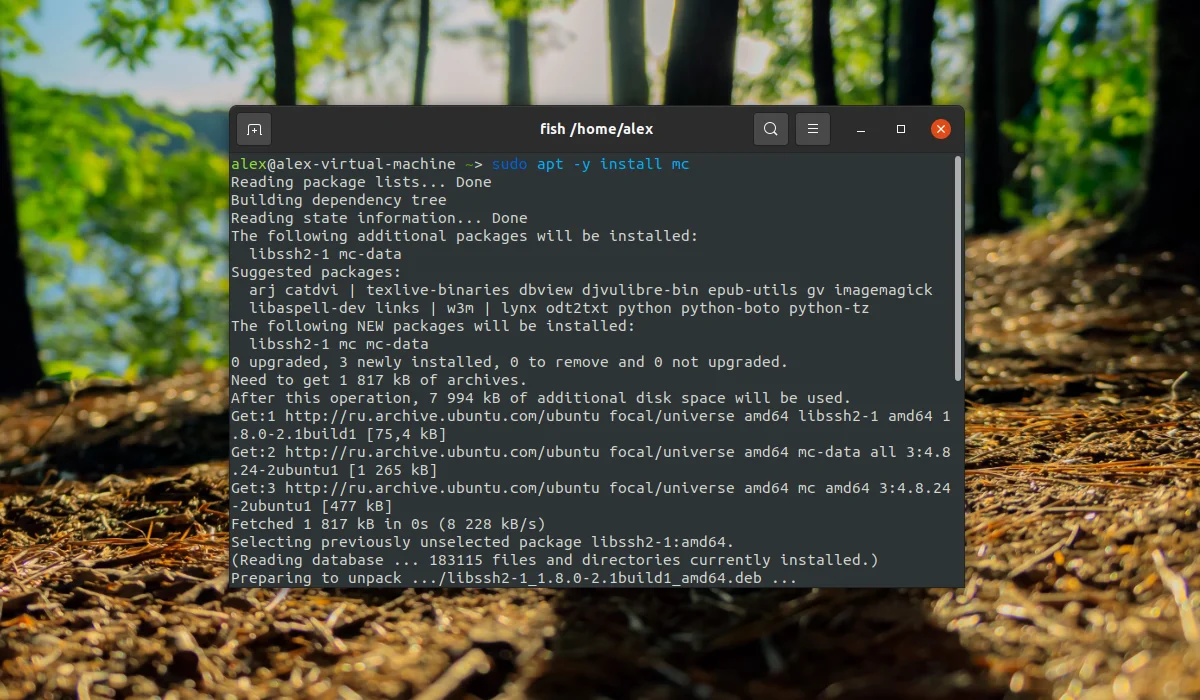
Task: Click the line starting 'libaspell-dev links'
Action: [559, 308]
